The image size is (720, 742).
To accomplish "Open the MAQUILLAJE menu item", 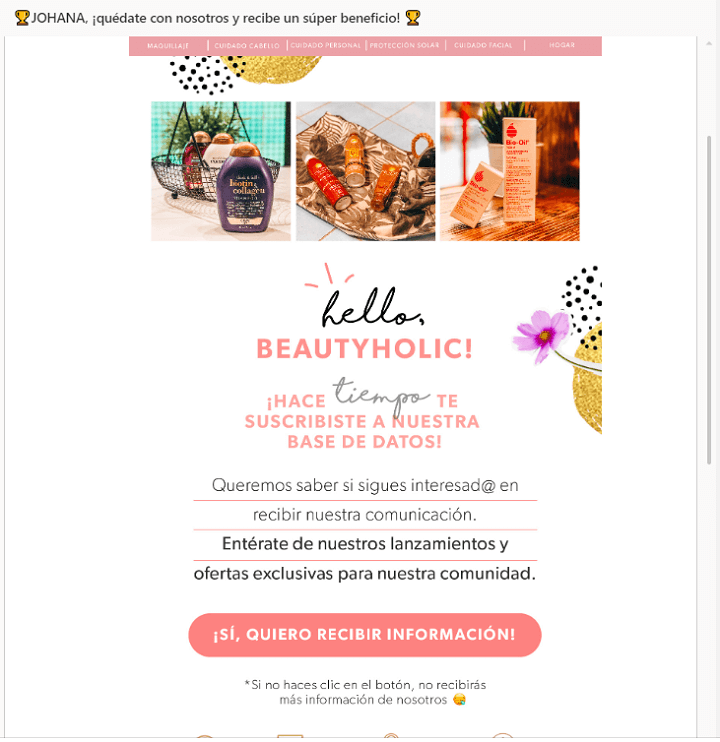I will tap(168, 46).
